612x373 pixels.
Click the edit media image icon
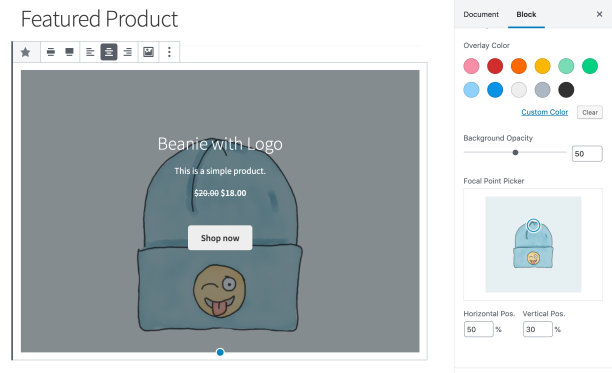tap(148, 52)
